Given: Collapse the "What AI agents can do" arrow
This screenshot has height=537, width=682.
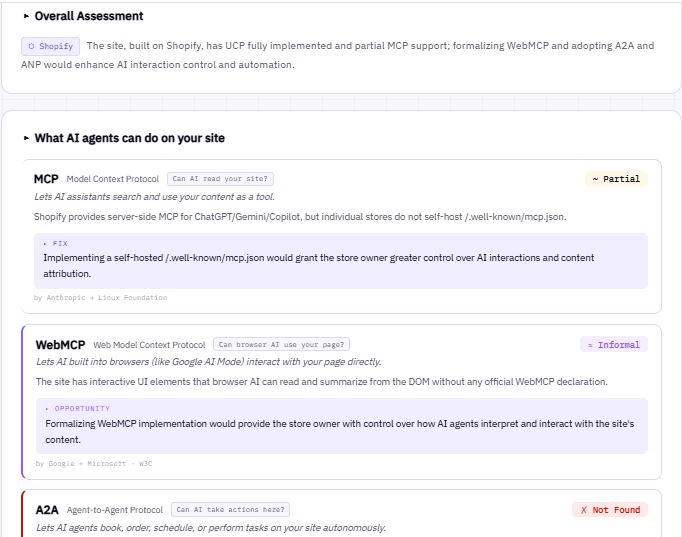Looking at the screenshot, I should pos(27,138).
